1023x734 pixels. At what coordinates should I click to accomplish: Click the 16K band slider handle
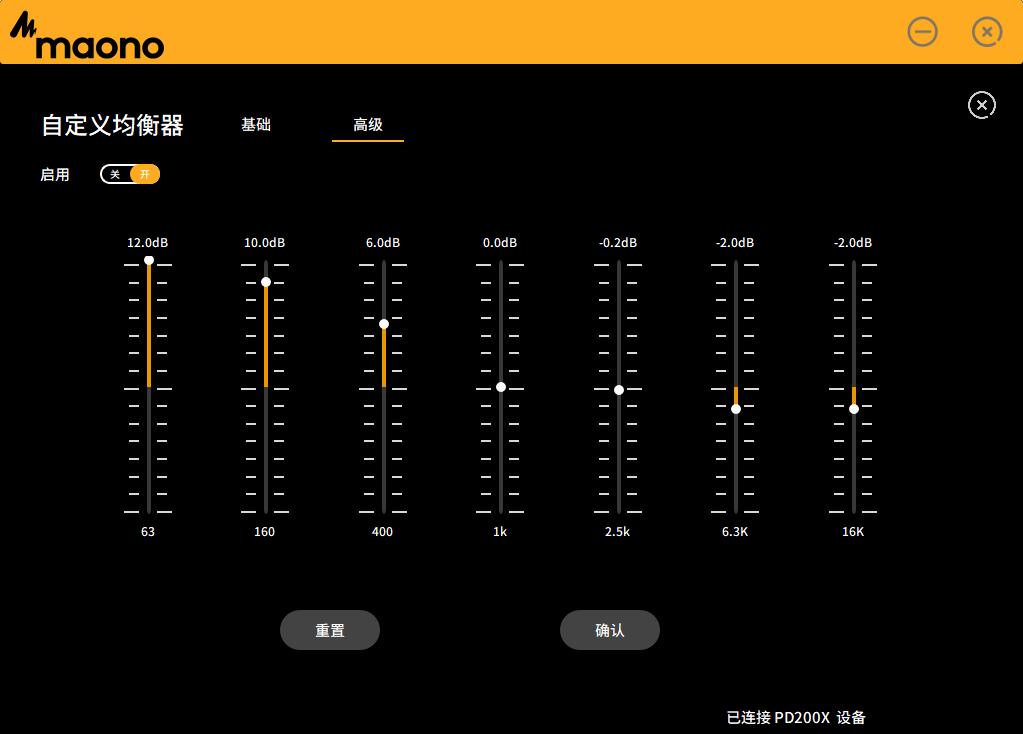coord(854,409)
